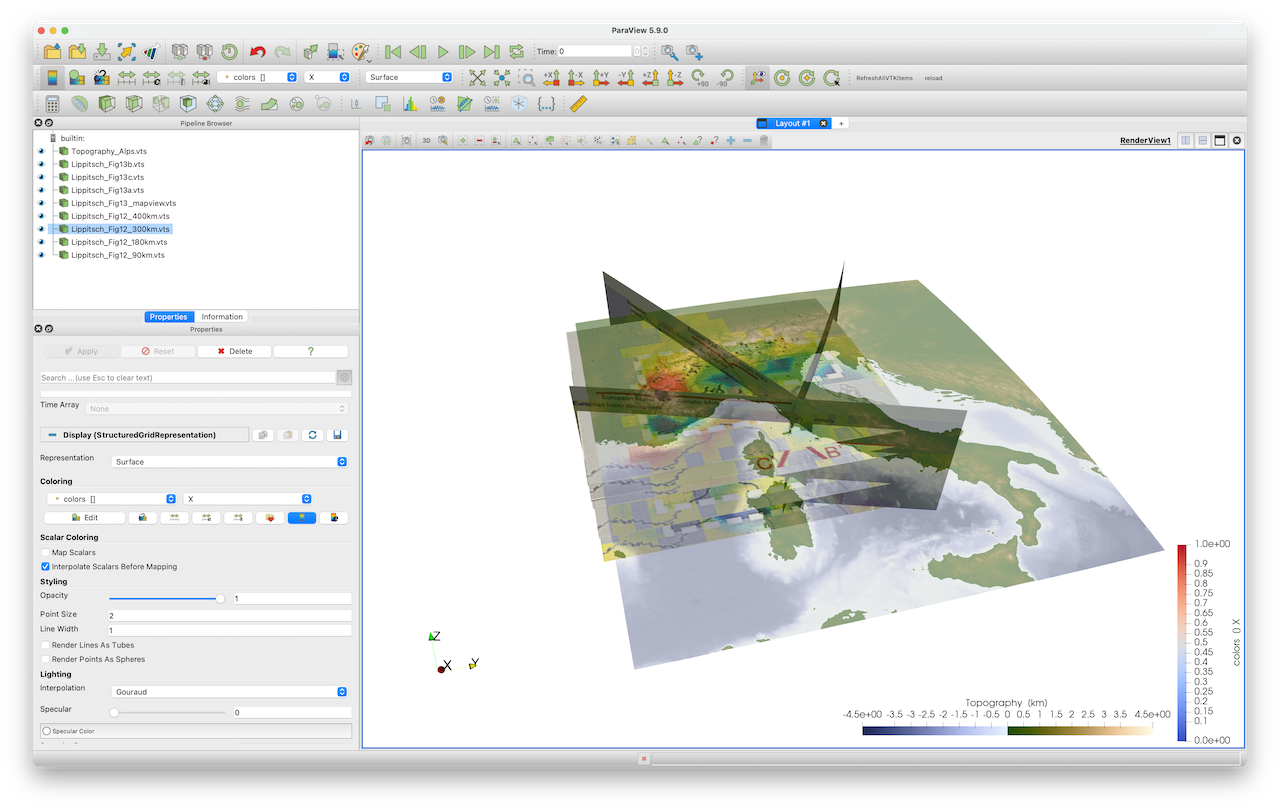Click the Edit color map button
Viewport: 1280px width, 810px height.
85,518
